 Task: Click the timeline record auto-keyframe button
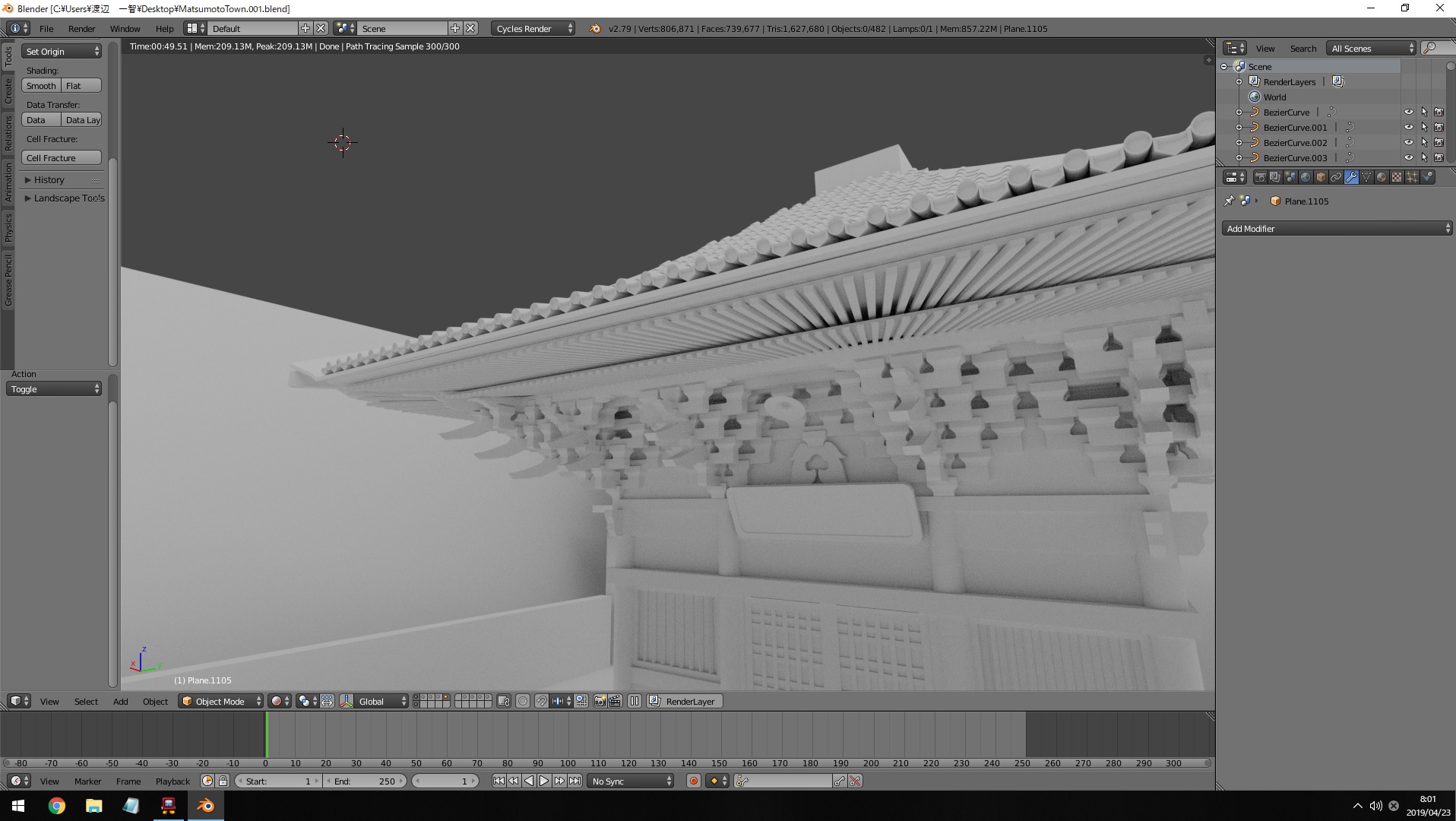pos(693,781)
